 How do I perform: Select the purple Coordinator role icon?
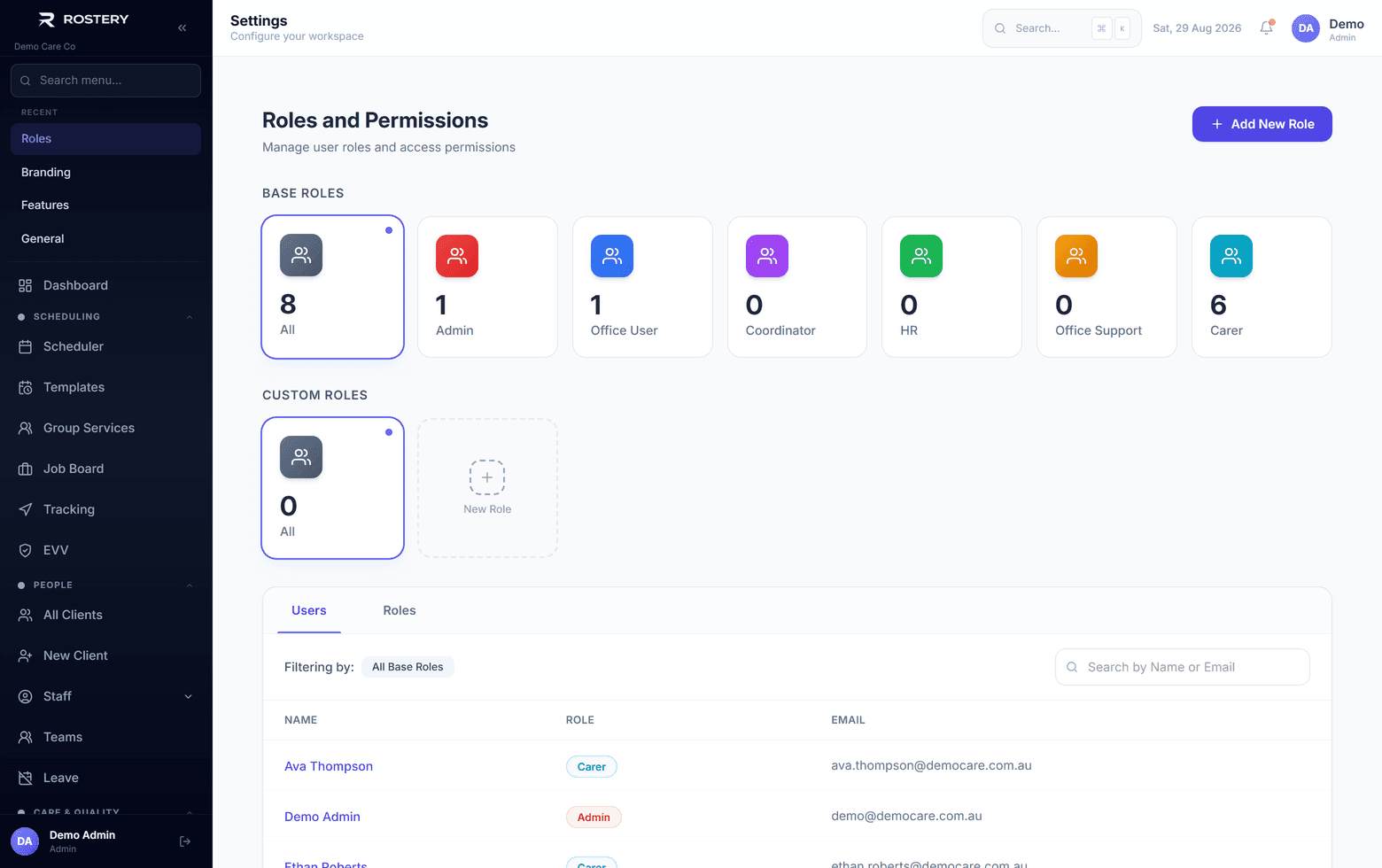pos(767,256)
